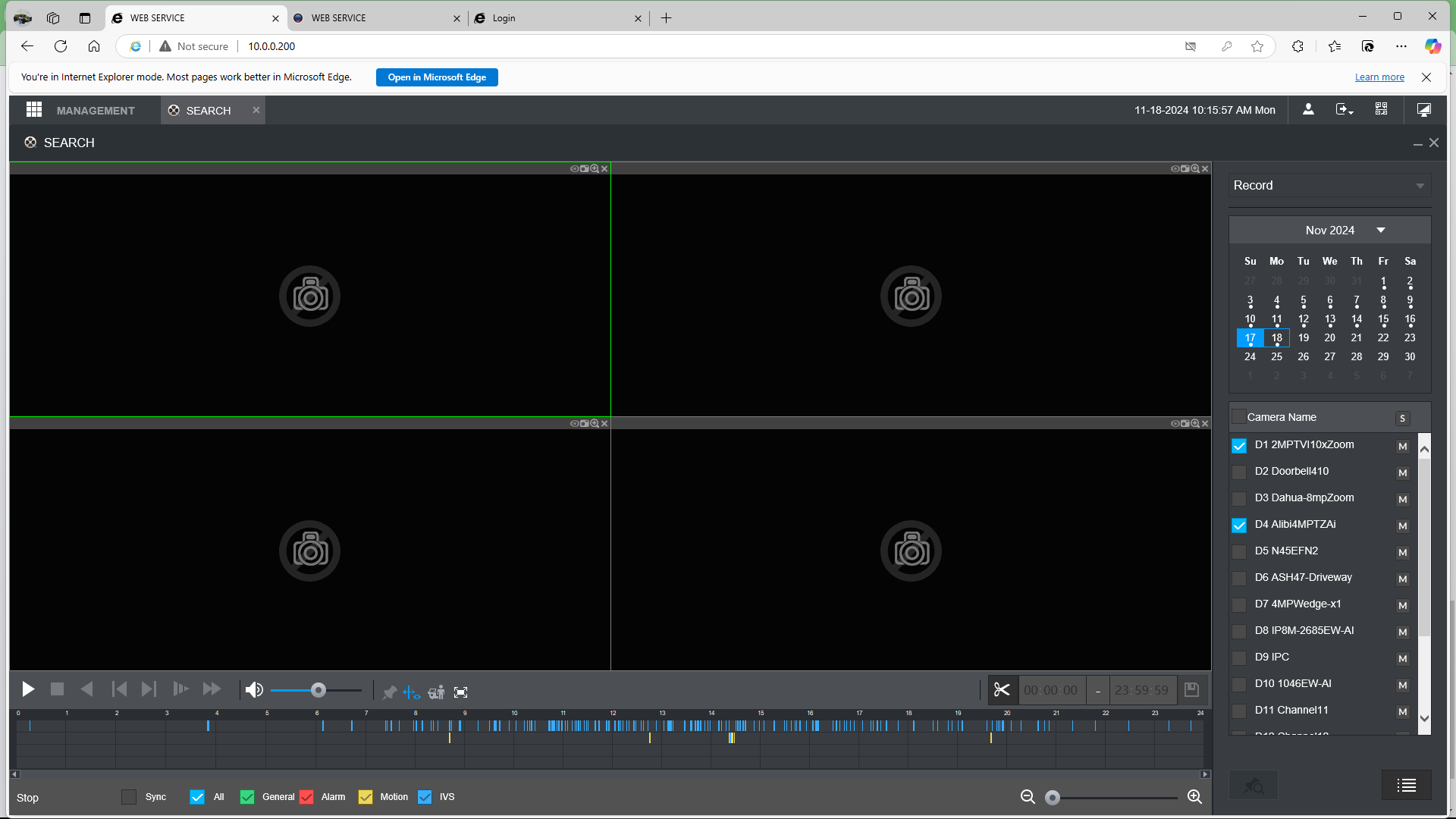The height and width of the screenshot is (819, 1456).
Task: Mute the audio speaker icon
Action: (254, 690)
